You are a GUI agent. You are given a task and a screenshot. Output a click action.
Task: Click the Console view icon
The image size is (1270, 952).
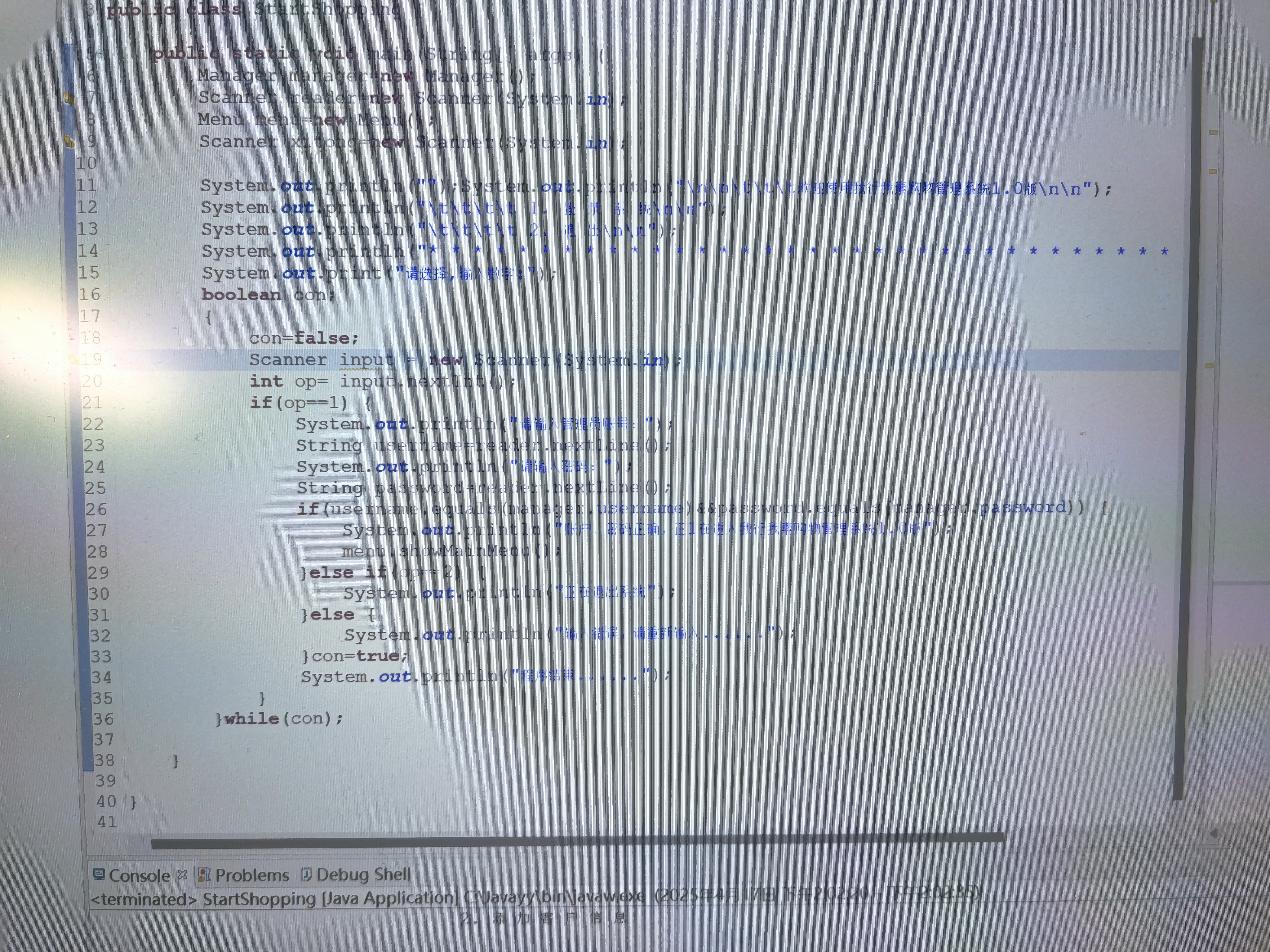pos(99,875)
